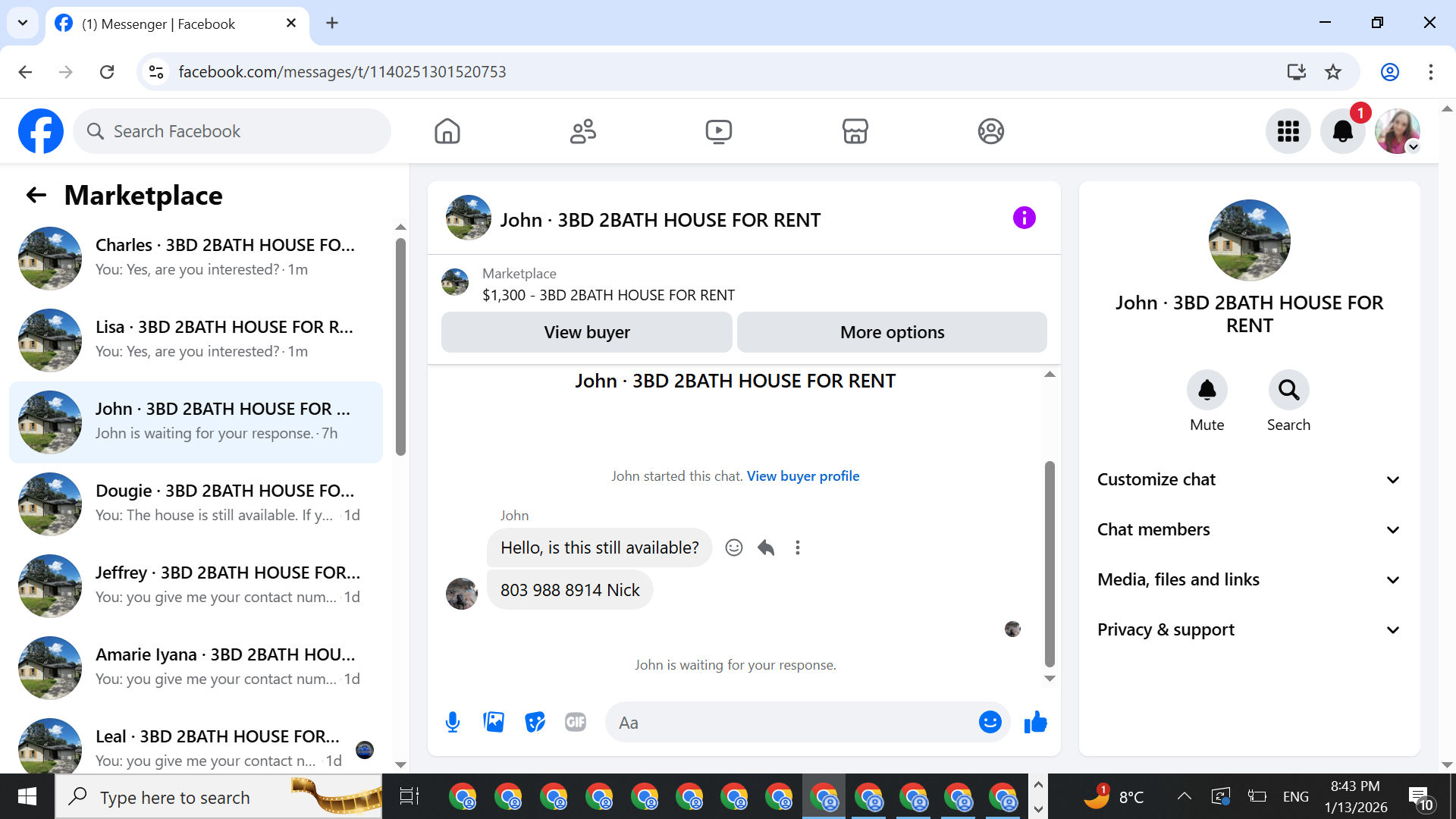The width and height of the screenshot is (1456, 819).
Task: Go to Facebook Home tab
Action: point(447,131)
